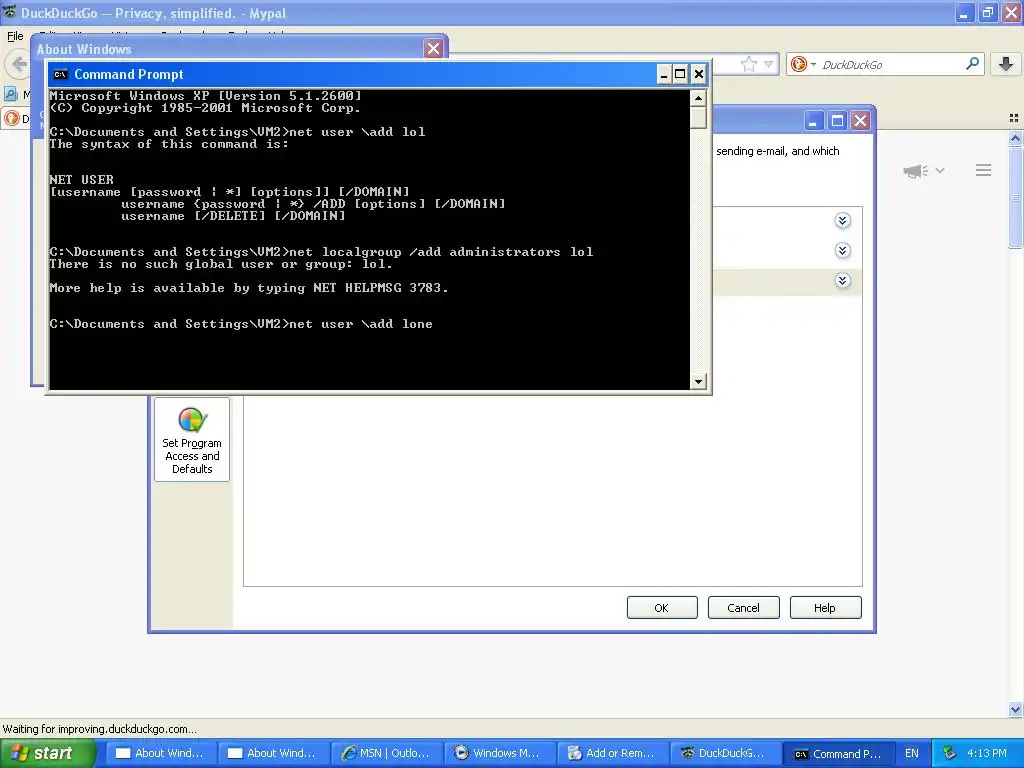Image resolution: width=1024 pixels, height=768 pixels.
Task: Expand the second program configuration chevron
Action: [842, 251]
